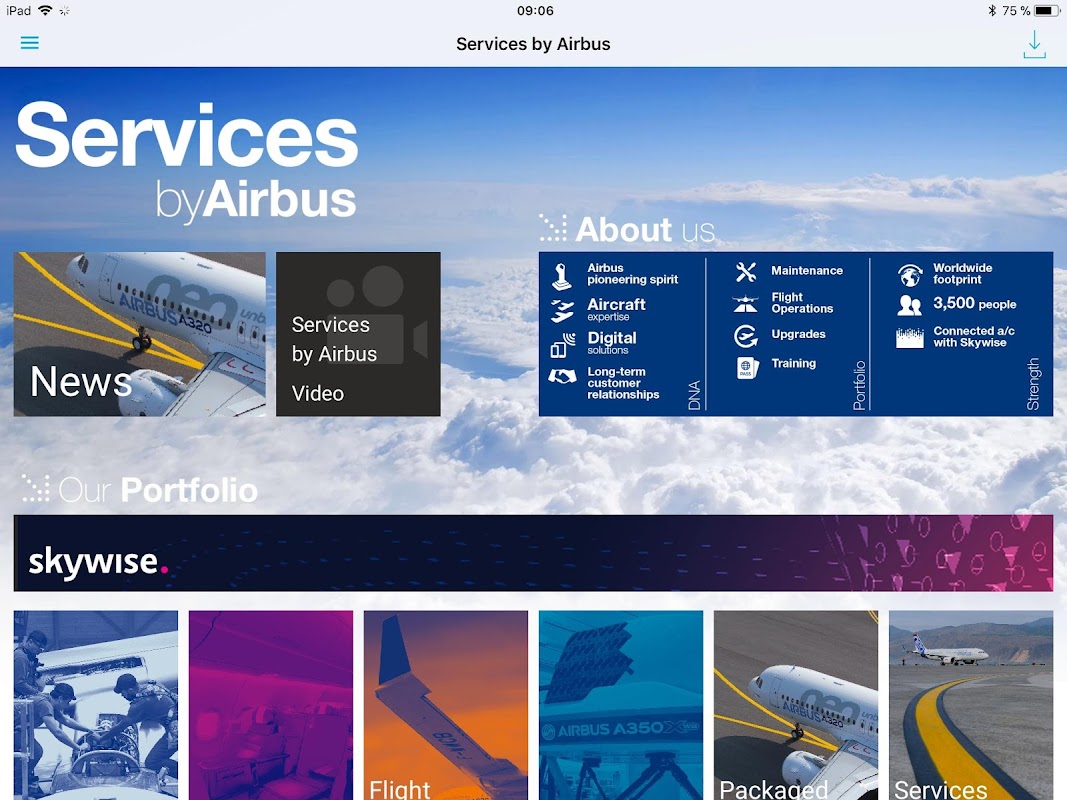This screenshot has width=1067, height=800.
Task: Click the vertical DNA label
Action: [x=694, y=395]
